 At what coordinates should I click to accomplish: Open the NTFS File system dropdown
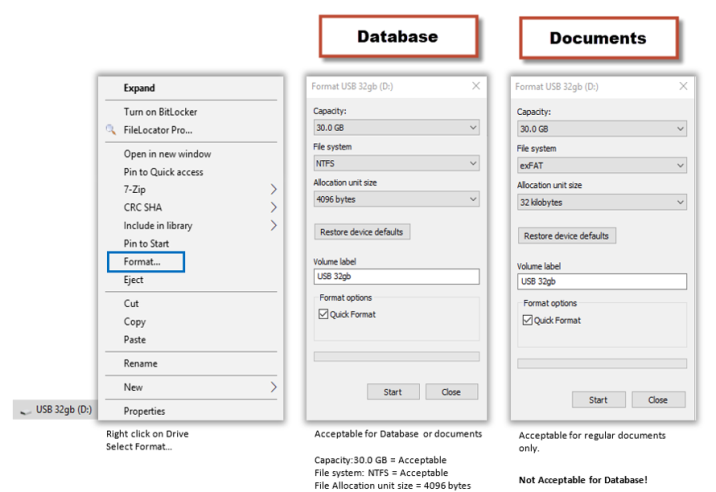pos(396,162)
